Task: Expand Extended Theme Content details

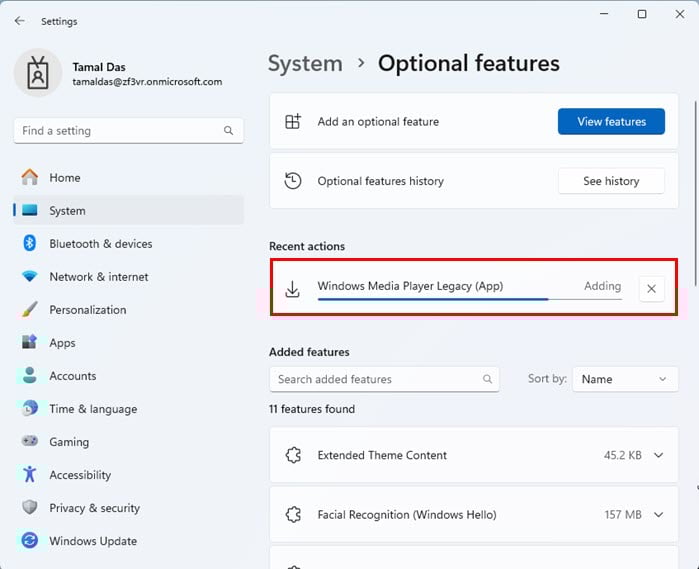Action: pyautogui.click(x=658, y=455)
